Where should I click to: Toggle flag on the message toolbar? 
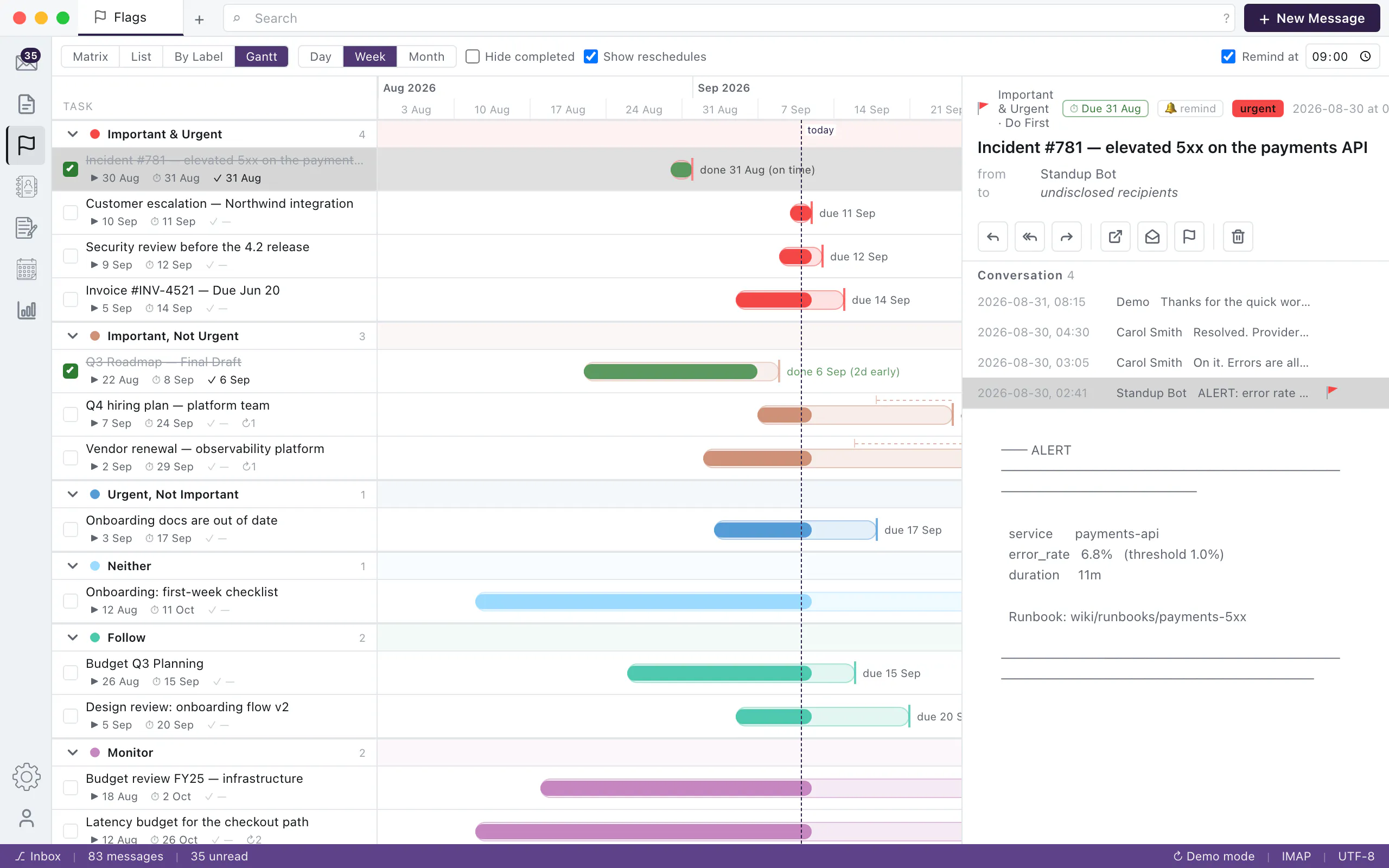click(x=1189, y=237)
